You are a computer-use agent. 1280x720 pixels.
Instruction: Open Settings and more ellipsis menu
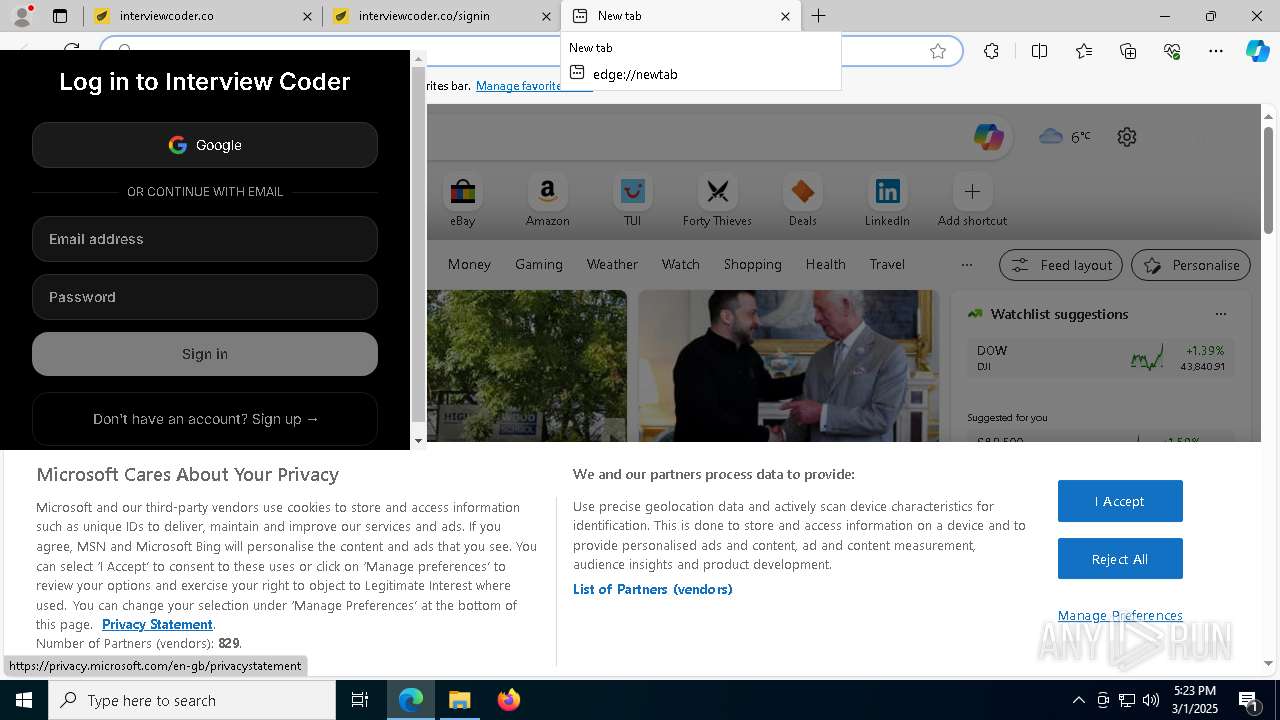(x=1216, y=51)
